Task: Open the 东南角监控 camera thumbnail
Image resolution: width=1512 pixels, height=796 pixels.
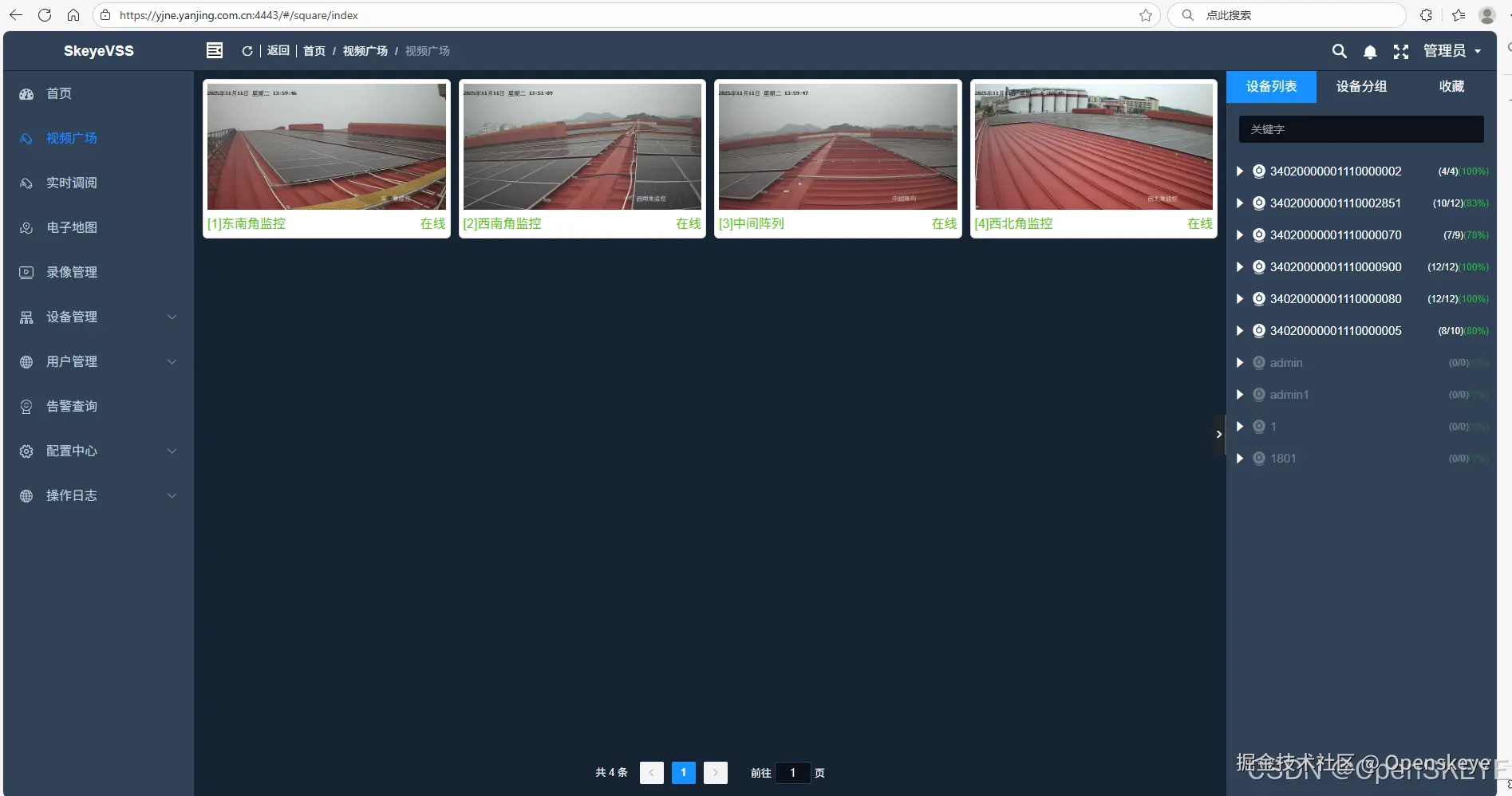Action: 326,148
